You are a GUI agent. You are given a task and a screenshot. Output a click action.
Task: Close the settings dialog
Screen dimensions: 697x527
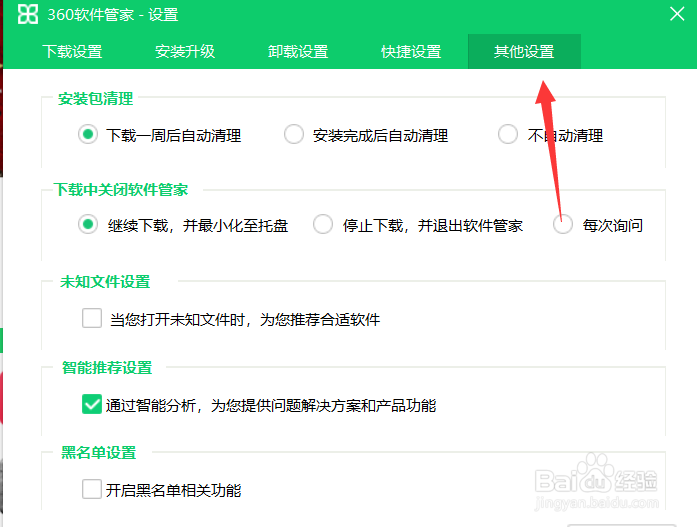pyautogui.click(x=677, y=14)
